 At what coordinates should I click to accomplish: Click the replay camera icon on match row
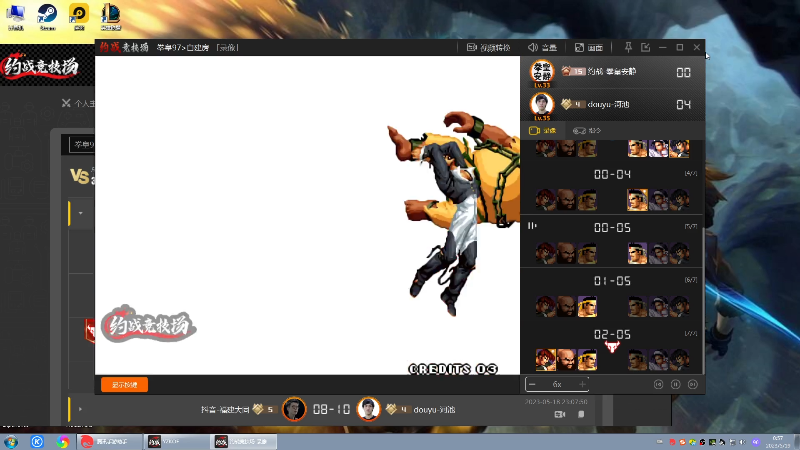[560, 414]
